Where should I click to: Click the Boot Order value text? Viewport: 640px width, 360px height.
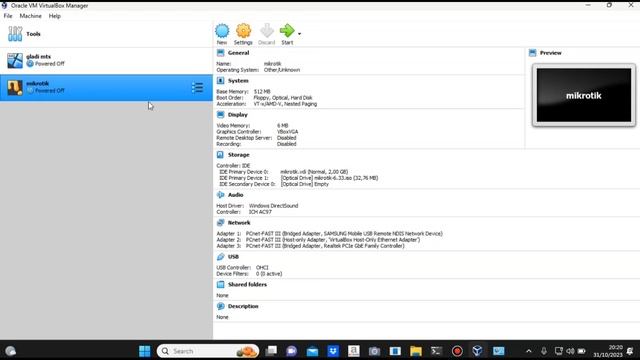[x=283, y=98]
